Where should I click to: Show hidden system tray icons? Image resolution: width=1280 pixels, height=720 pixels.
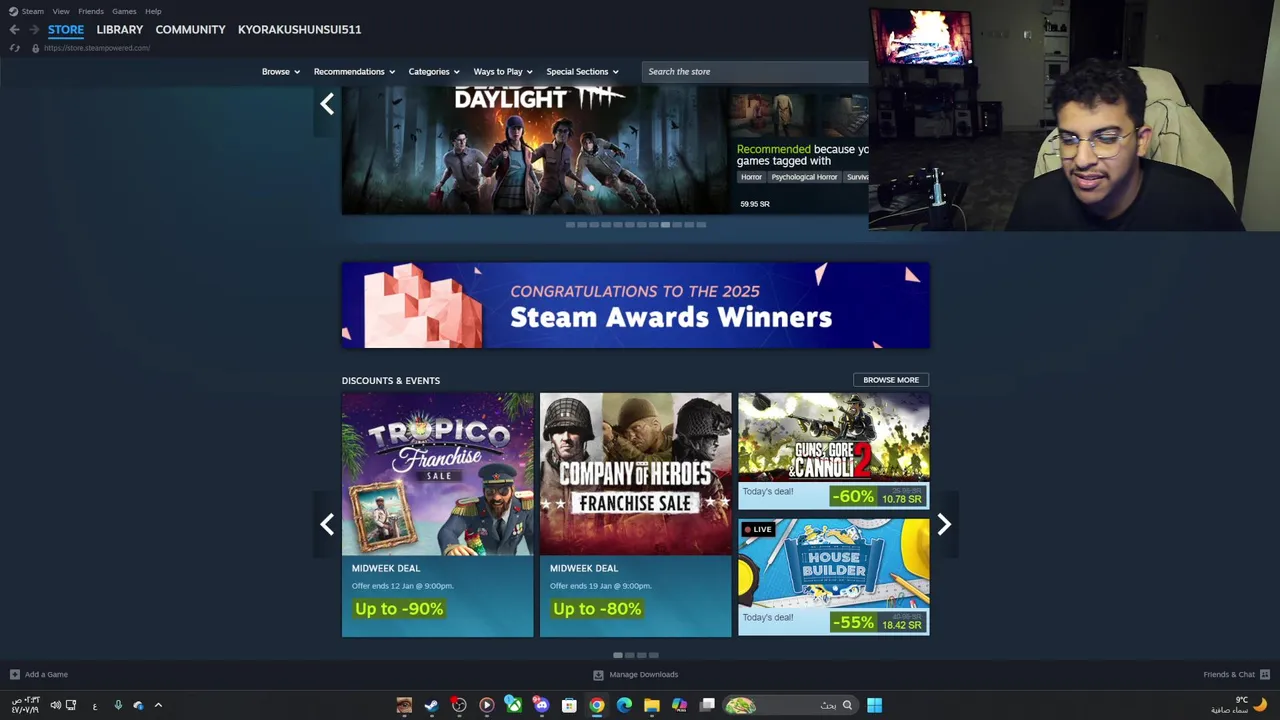coord(158,705)
